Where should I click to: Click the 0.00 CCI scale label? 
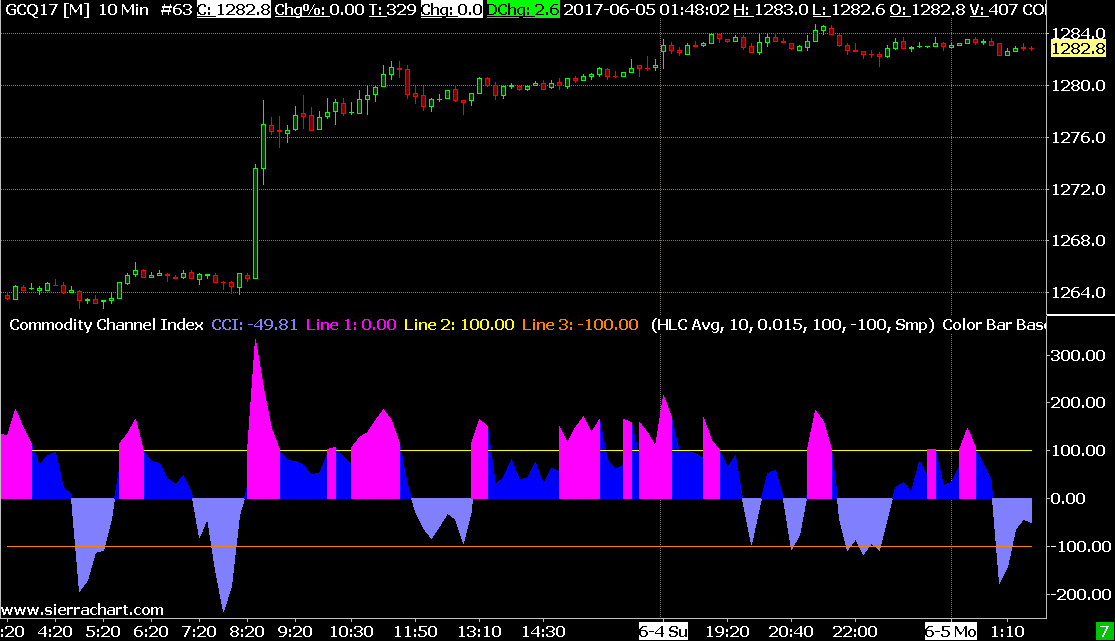(1068, 498)
